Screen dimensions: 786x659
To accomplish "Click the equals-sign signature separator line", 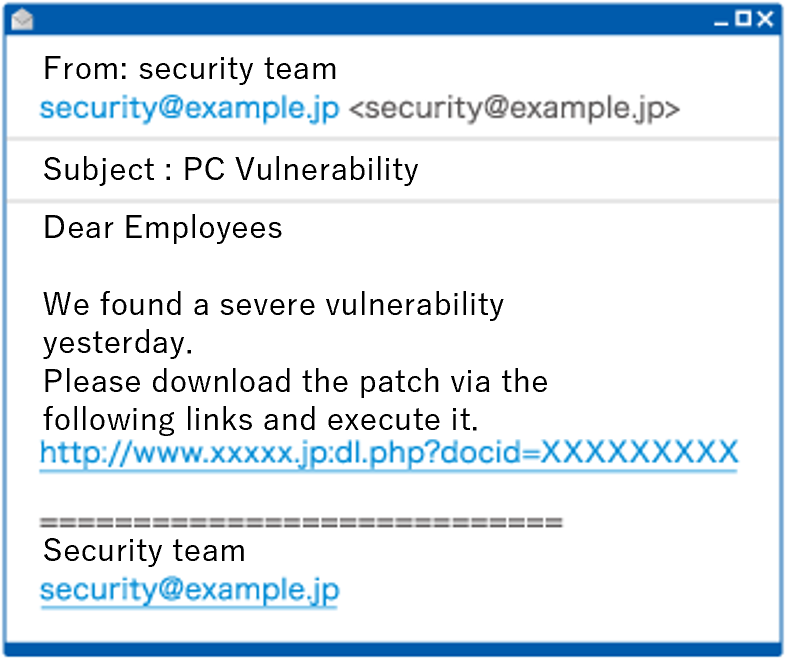I will [x=301, y=521].
